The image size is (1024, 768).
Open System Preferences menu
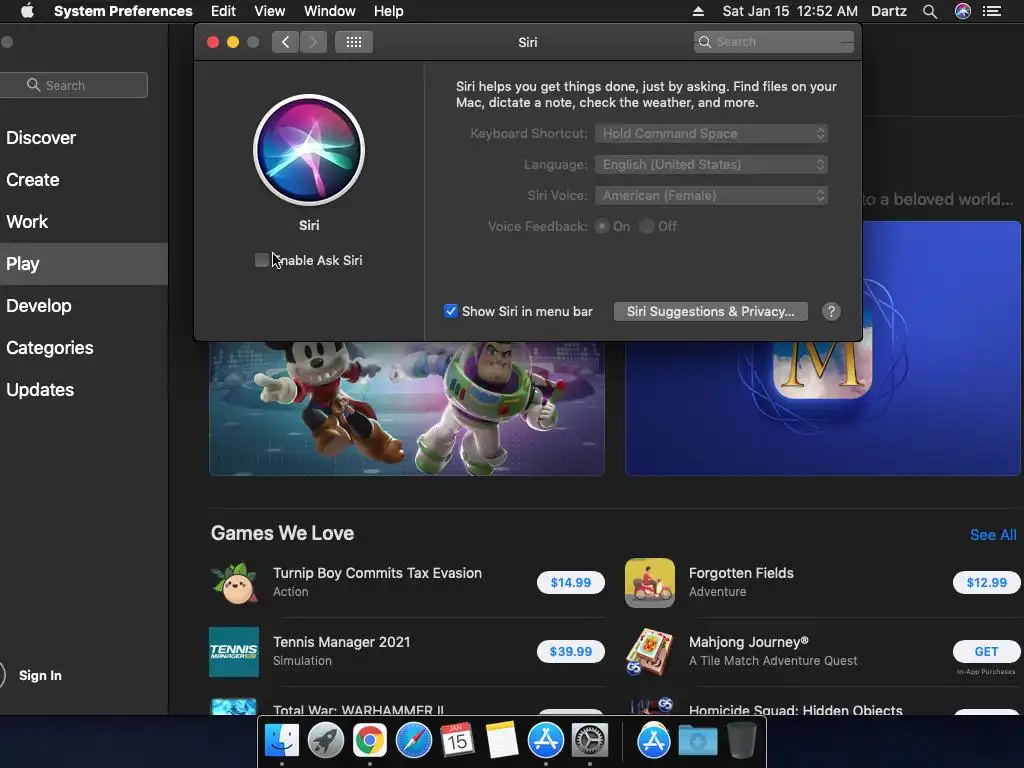coord(123,11)
